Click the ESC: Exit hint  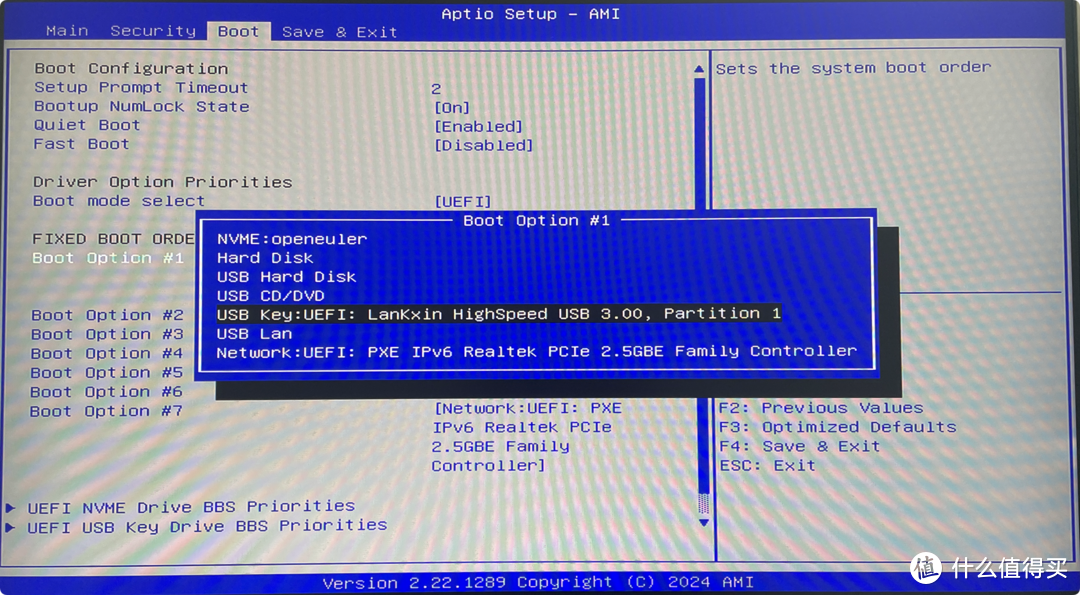pyautogui.click(x=767, y=466)
